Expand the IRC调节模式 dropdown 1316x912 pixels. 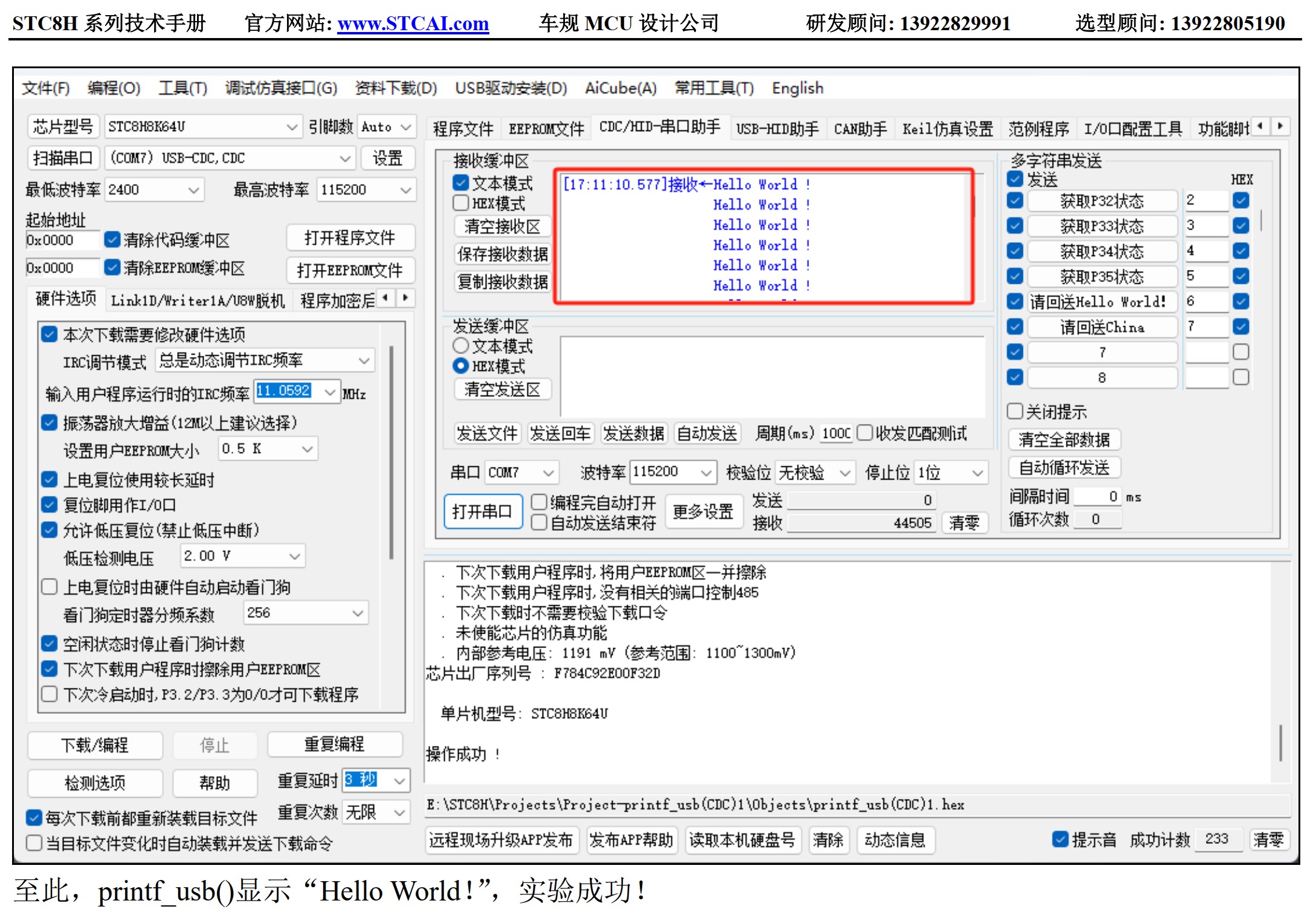(x=364, y=361)
